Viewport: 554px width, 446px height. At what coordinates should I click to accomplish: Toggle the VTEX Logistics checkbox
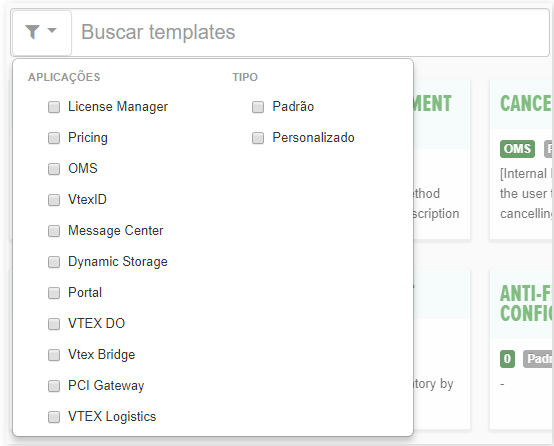(x=54, y=417)
